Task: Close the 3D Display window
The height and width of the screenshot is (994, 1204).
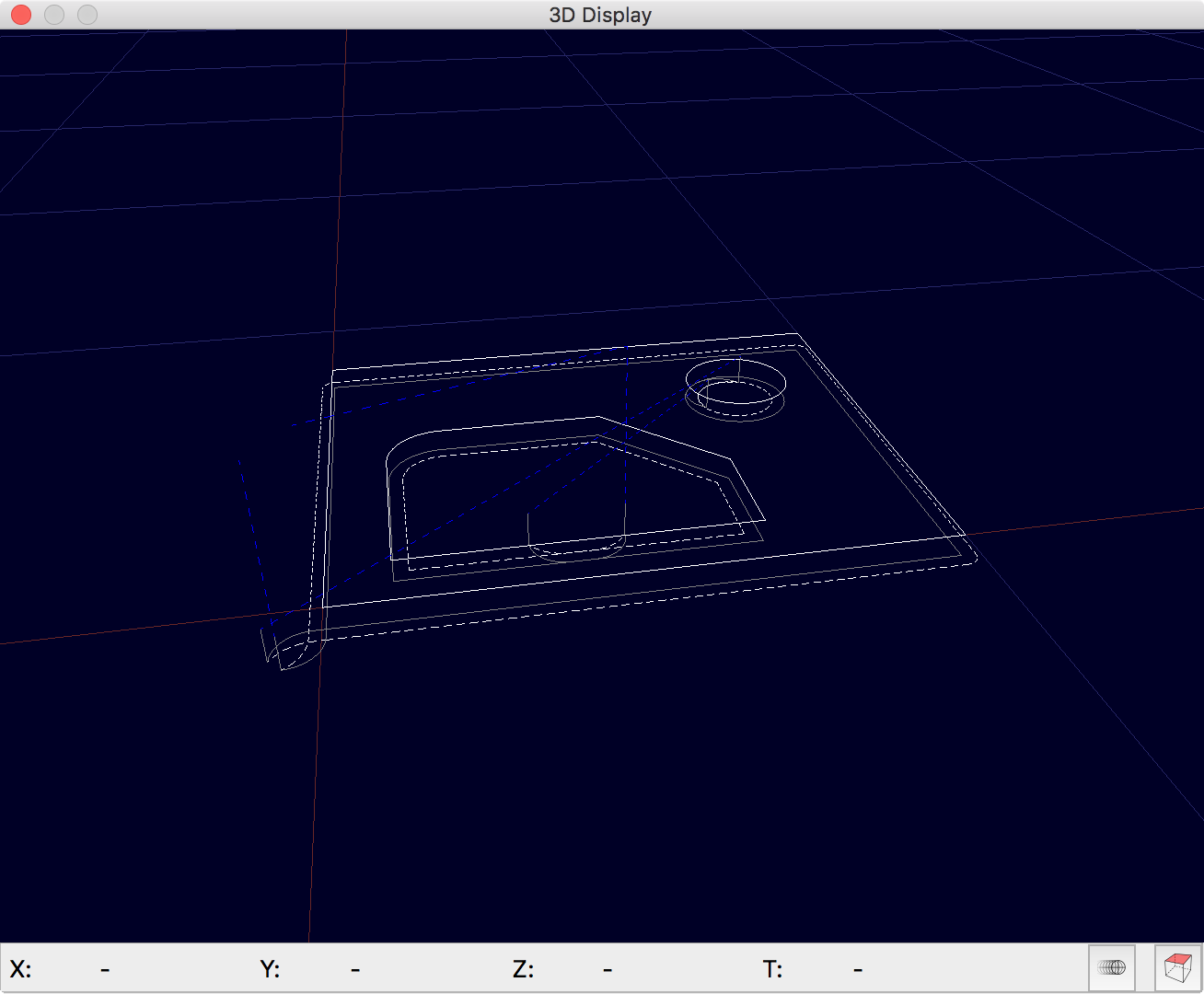Action: [21, 15]
